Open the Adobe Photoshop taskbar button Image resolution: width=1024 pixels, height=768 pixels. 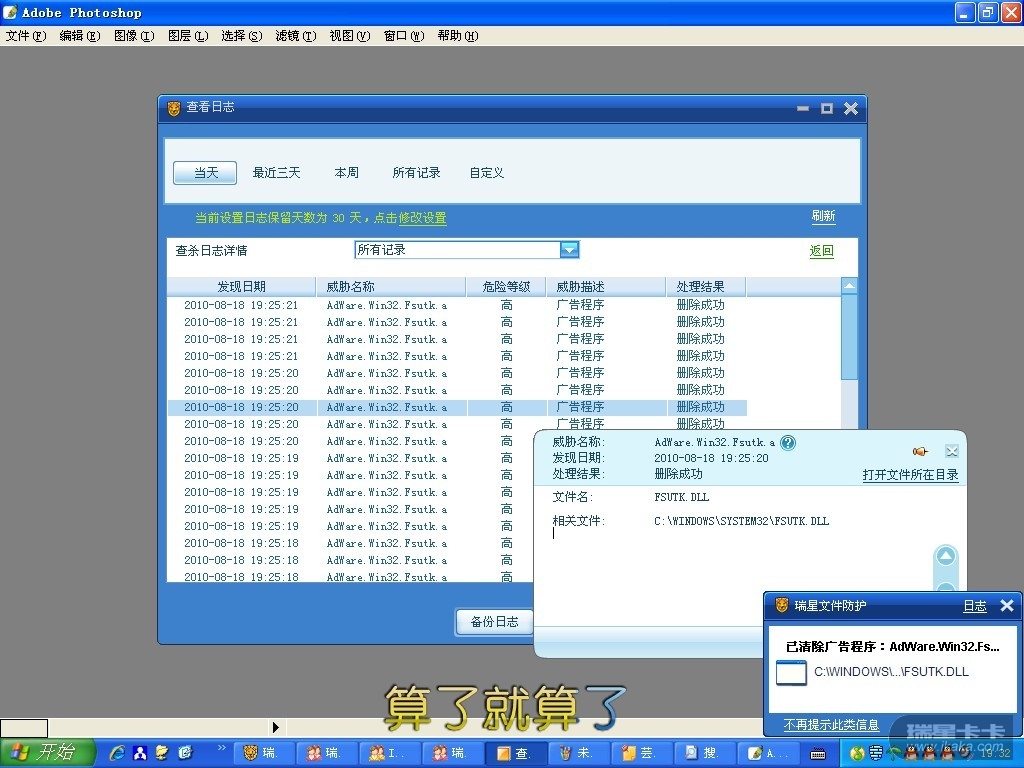click(x=769, y=754)
